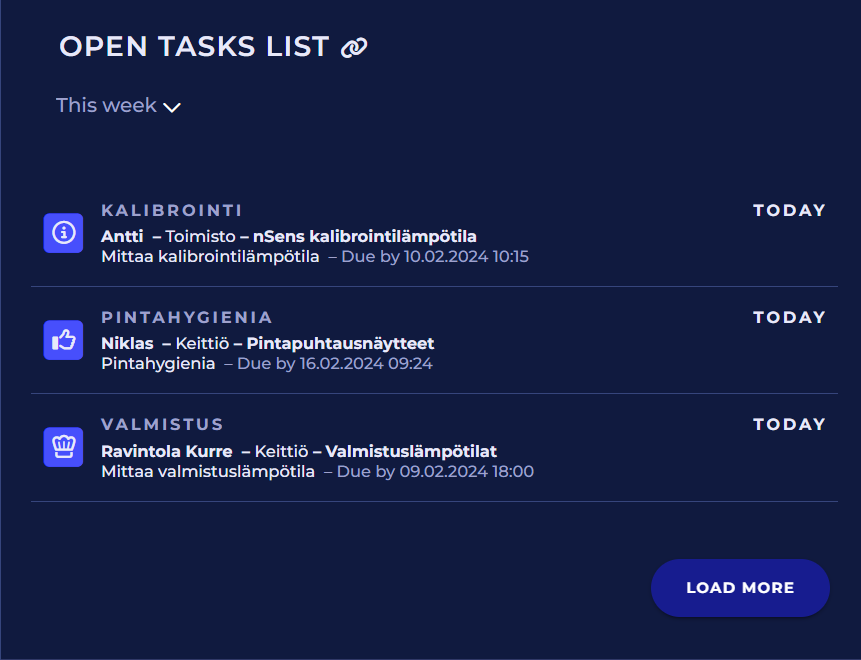Click the Pintahygienia thumbs-up icon

(63, 340)
